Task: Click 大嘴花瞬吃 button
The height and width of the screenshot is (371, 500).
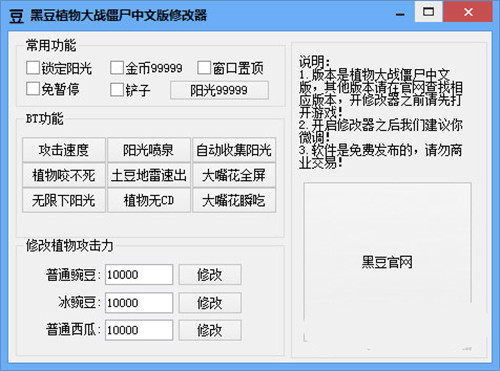Action: (x=234, y=200)
